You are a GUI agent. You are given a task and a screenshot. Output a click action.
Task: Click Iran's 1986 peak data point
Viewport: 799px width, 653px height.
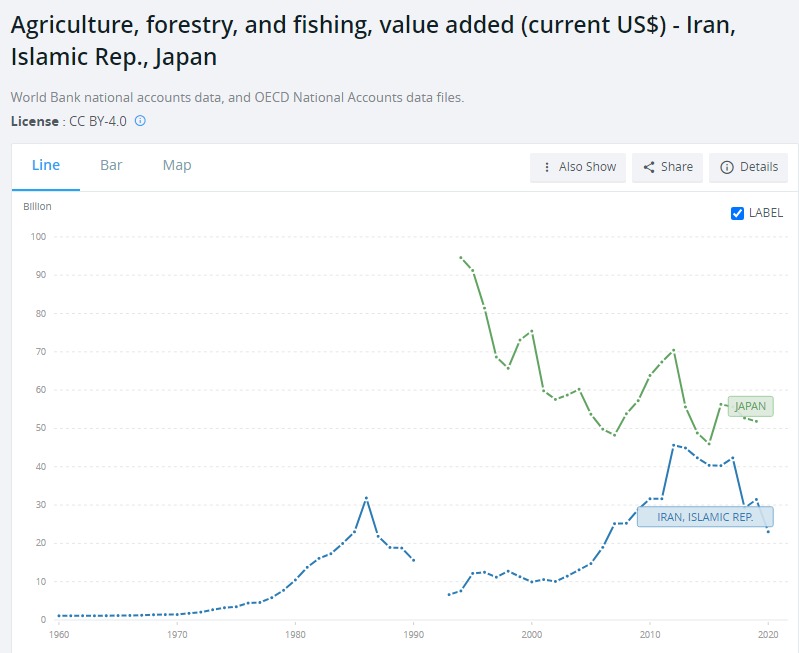(x=367, y=498)
